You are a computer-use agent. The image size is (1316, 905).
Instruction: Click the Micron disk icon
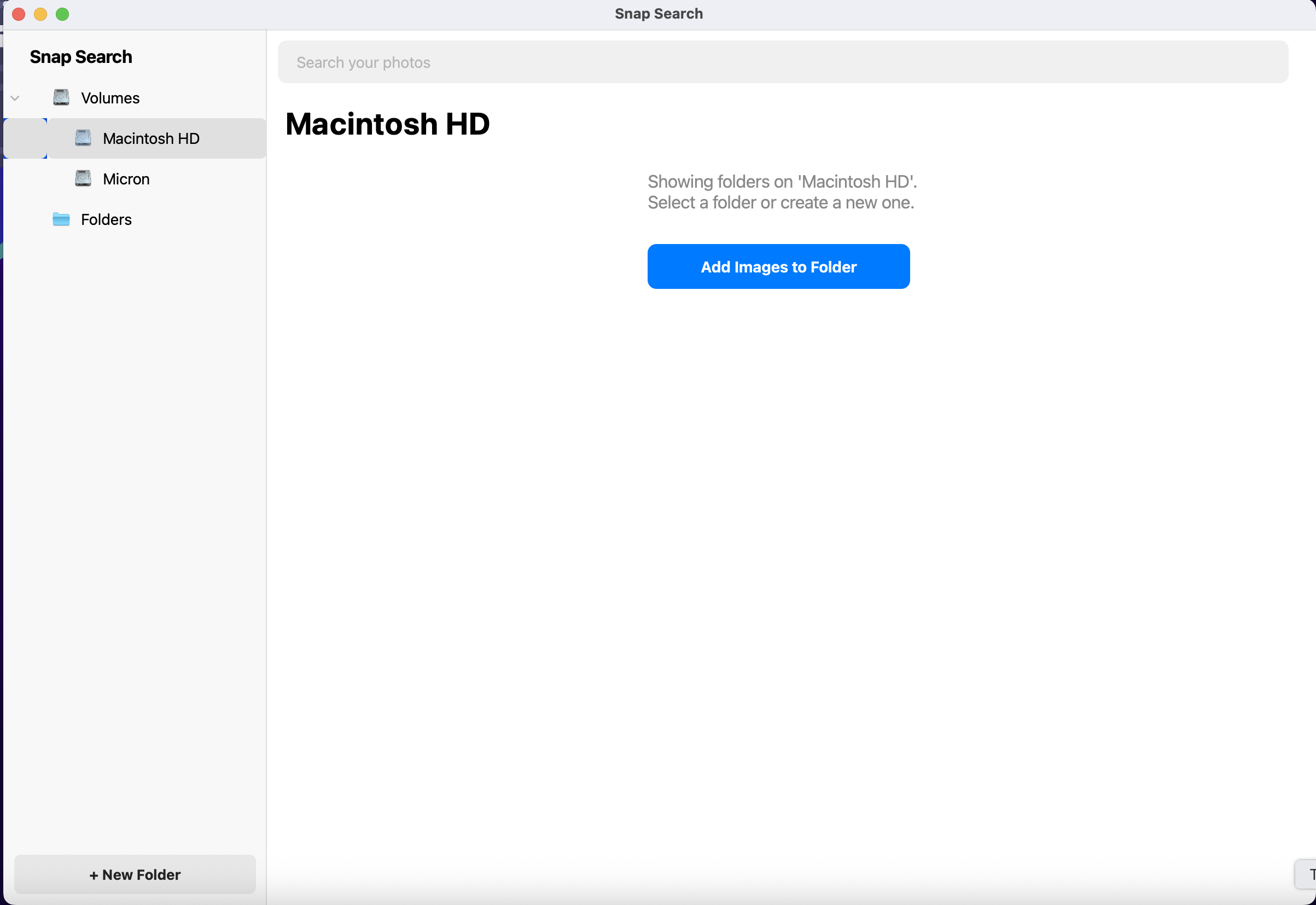click(x=83, y=178)
